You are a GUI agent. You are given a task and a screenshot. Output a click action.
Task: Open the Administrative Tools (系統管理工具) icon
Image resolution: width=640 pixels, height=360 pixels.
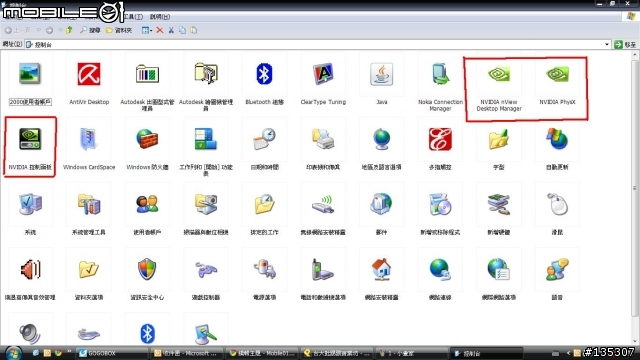coord(89,204)
